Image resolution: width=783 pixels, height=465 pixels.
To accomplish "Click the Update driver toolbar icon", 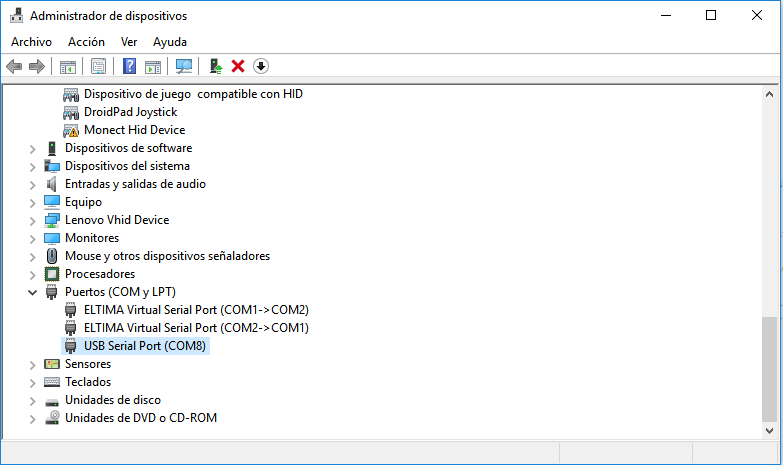I will pyautogui.click(x=215, y=66).
